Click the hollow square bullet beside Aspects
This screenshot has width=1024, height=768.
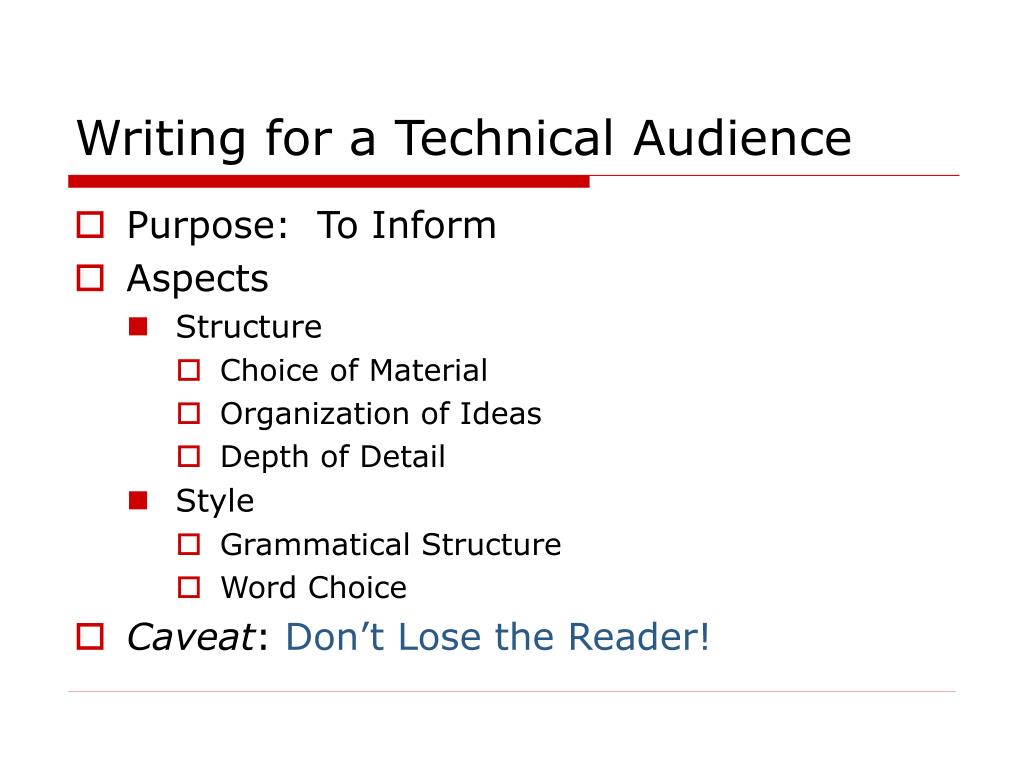90,278
